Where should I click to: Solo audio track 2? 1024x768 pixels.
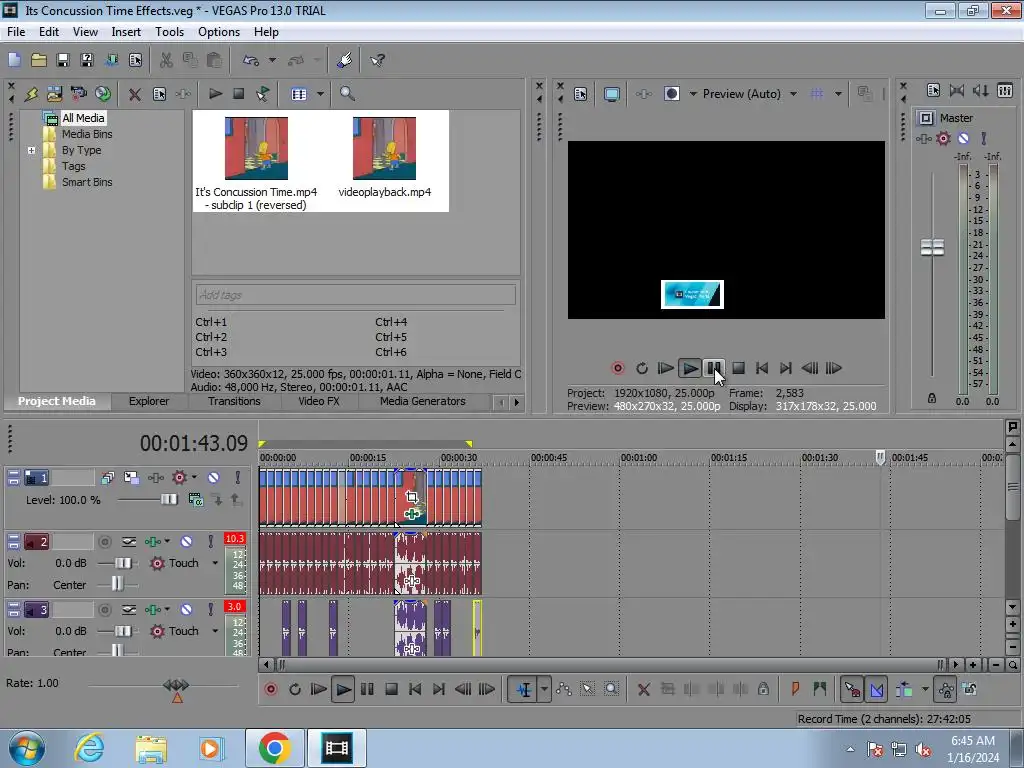coord(210,541)
